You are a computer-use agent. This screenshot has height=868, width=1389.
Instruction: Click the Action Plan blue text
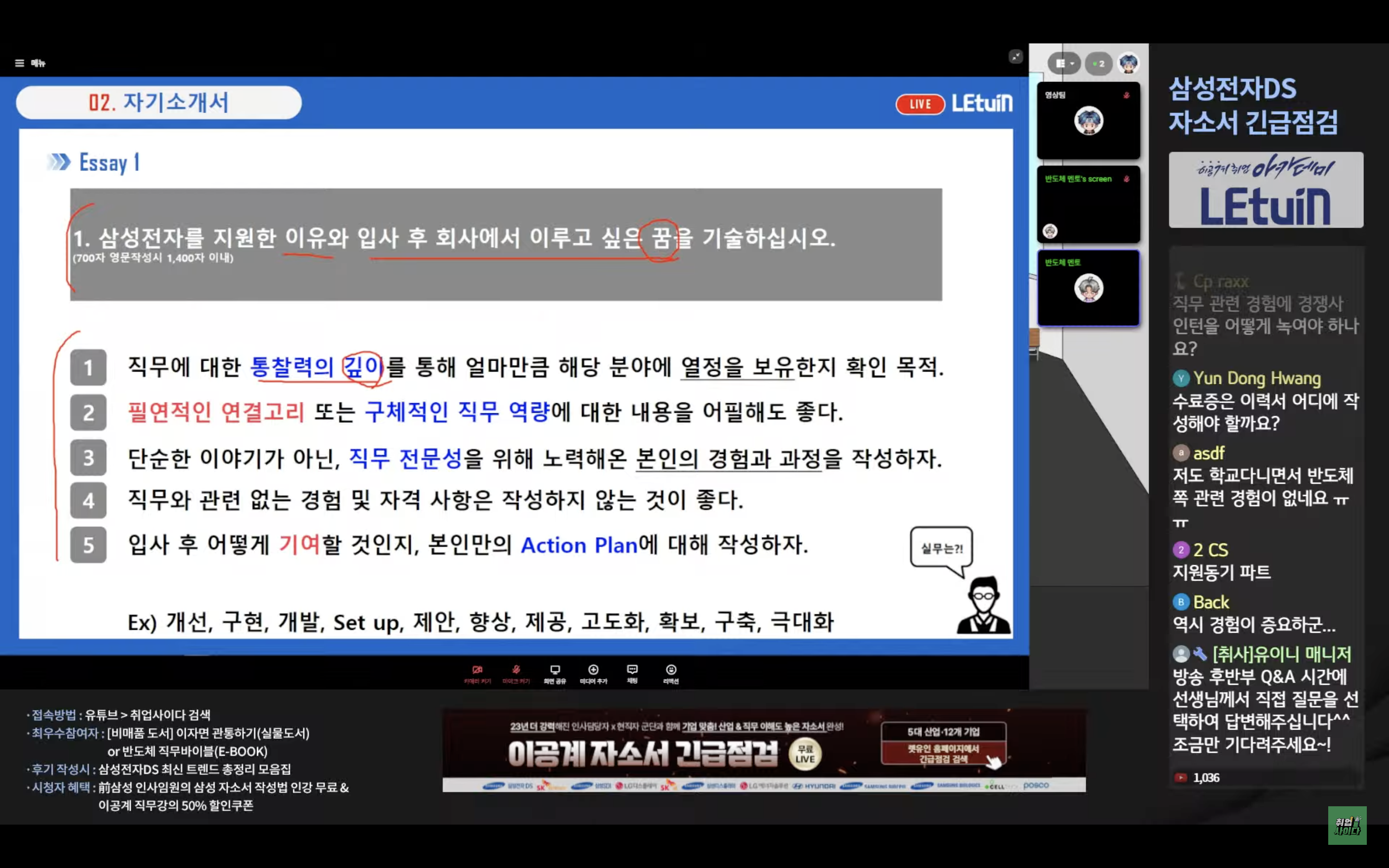pyautogui.click(x=579, y=545)
